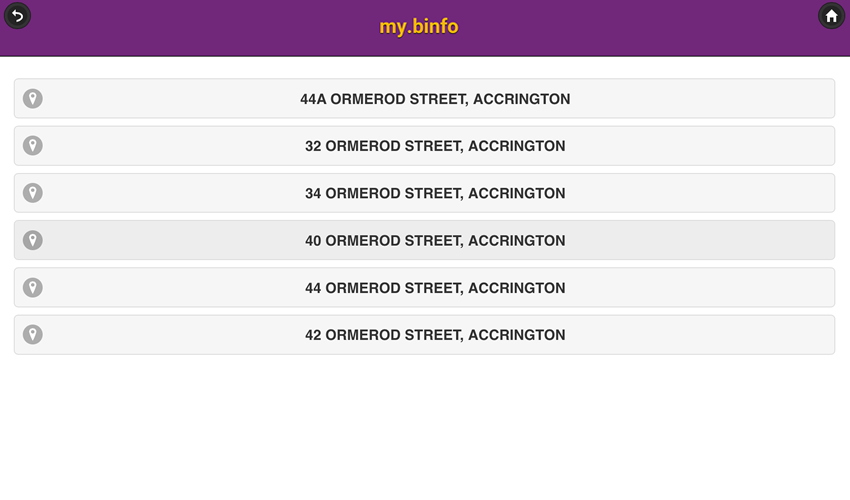Select the location pin beside 42 Ormerod Street
The image size is (850, 500).
[x=33, y=335]
